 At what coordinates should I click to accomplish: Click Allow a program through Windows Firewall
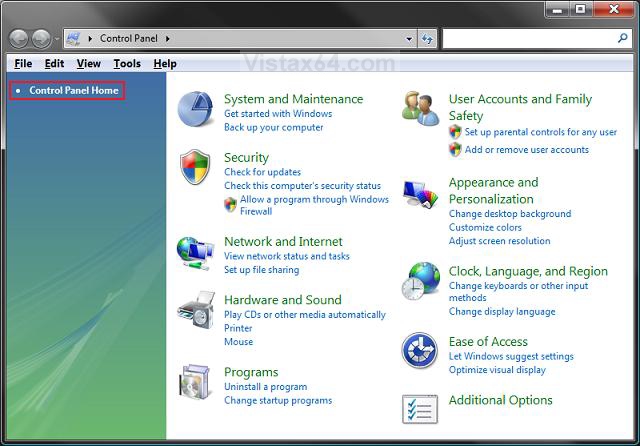314,205
